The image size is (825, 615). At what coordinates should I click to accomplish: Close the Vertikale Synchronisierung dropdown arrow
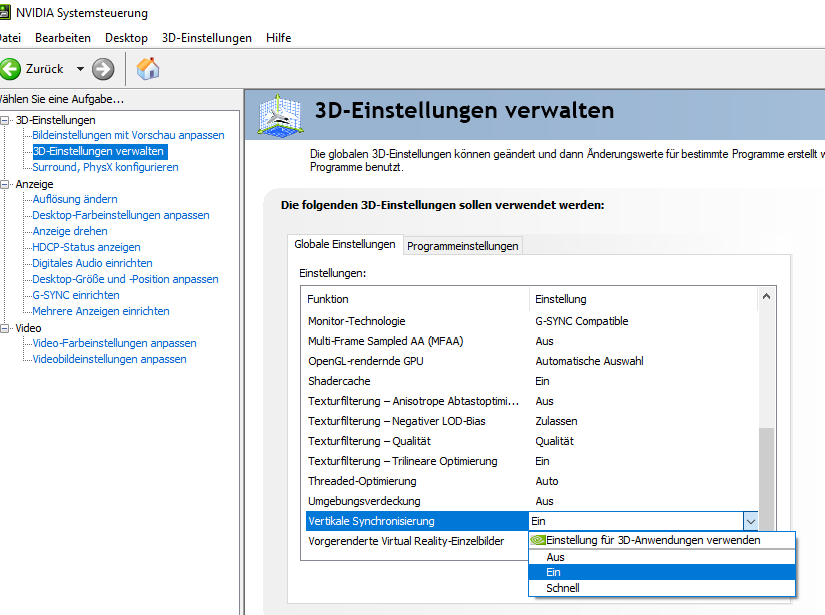[750, 521]
